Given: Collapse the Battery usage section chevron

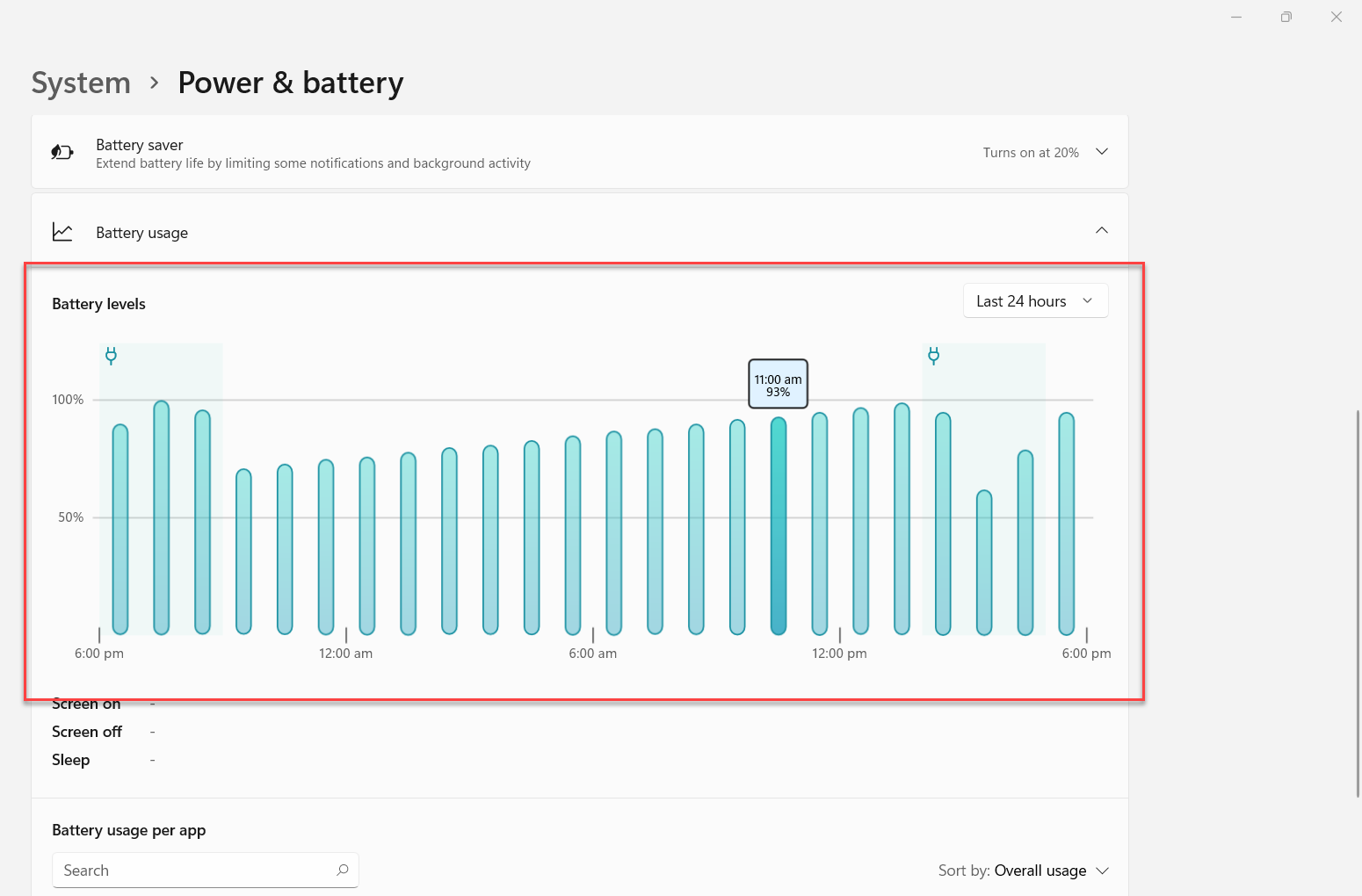Looking at the screenshot, I should pos(1101,231).
